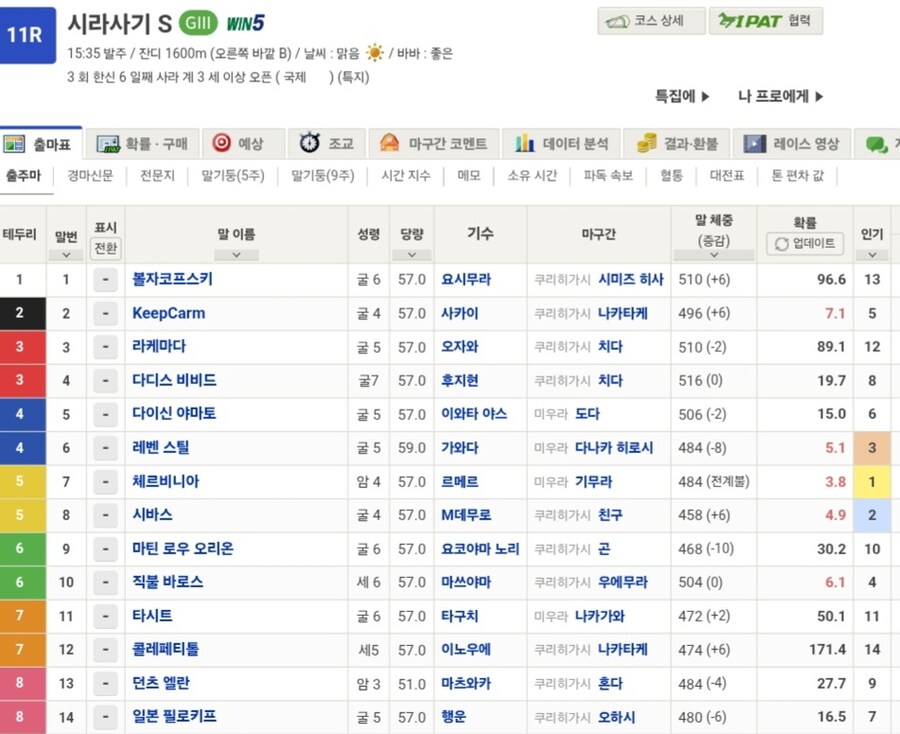Select the 조교 stopwatch icon
Image resolution: width=900 pixels, height=734 pixels.
[310, 143]
